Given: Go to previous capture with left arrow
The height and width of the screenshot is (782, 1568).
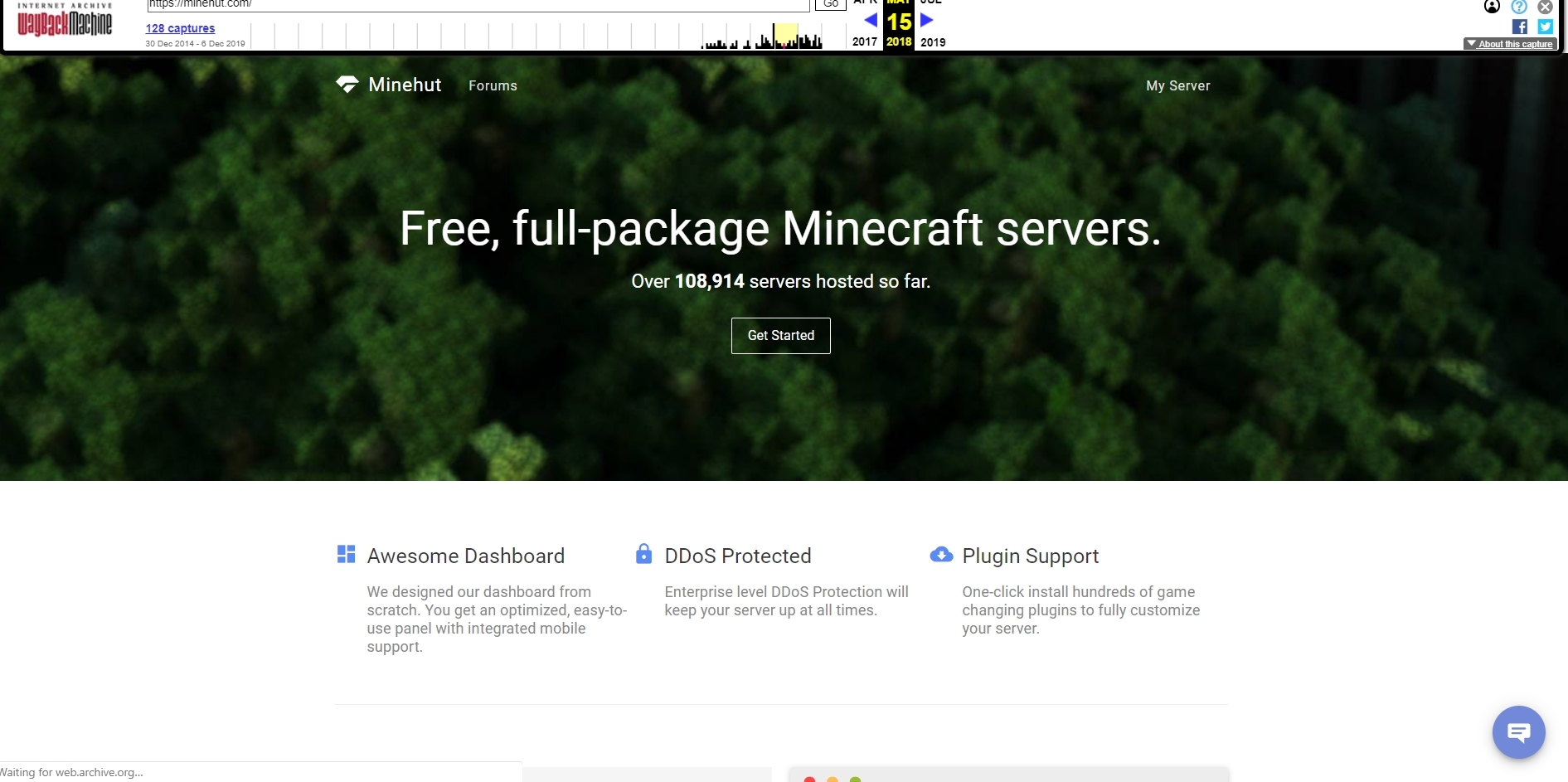Looking at the screenshot, I should 870,20.
